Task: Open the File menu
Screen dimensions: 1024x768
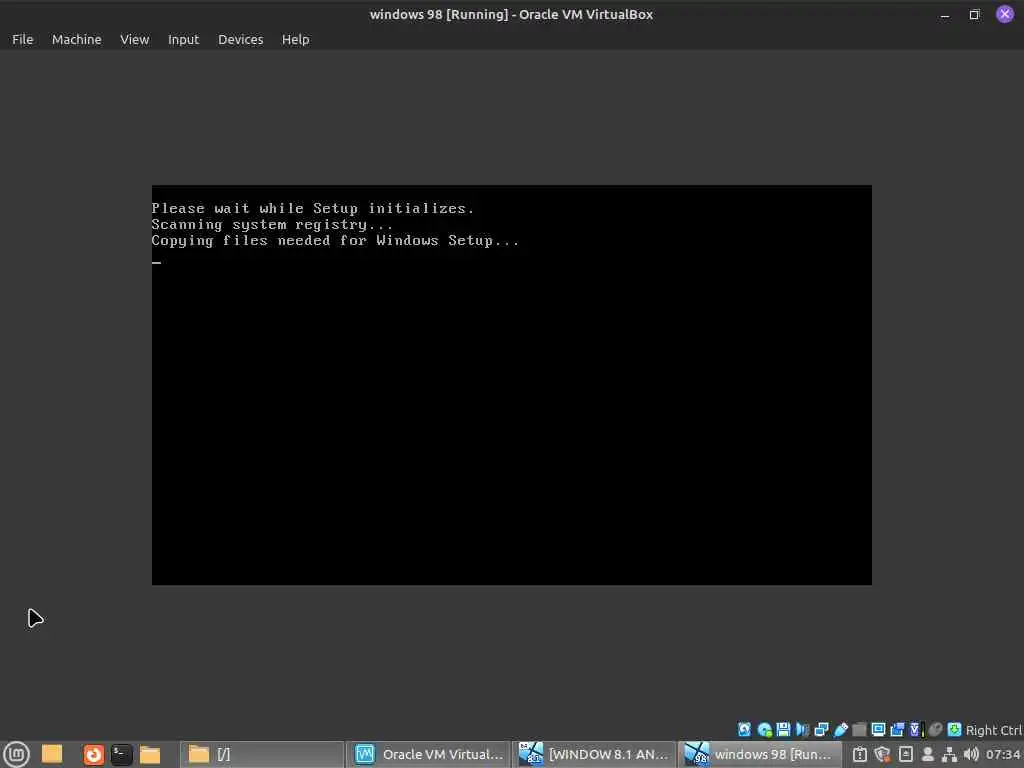Action: tap(22, 39)
